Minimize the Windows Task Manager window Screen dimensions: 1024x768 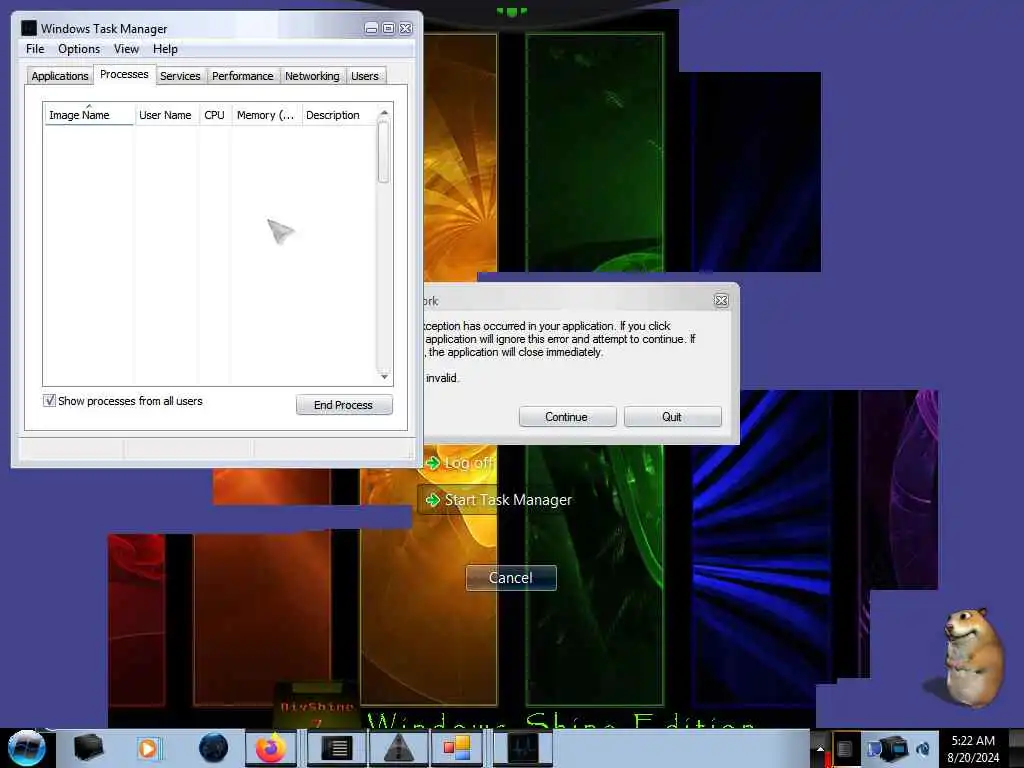pos(371,28)
